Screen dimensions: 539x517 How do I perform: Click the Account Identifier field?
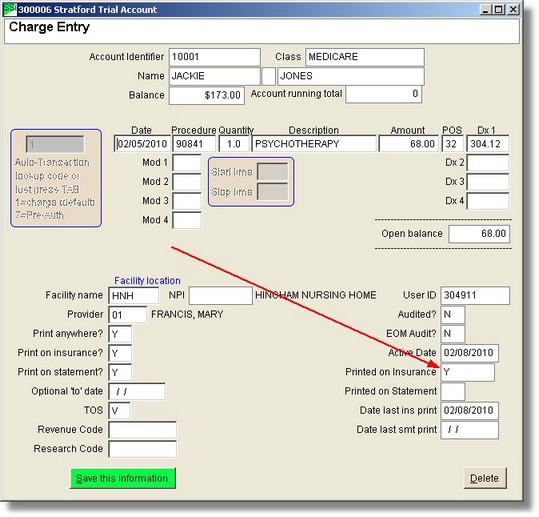(x=215, y=57)
